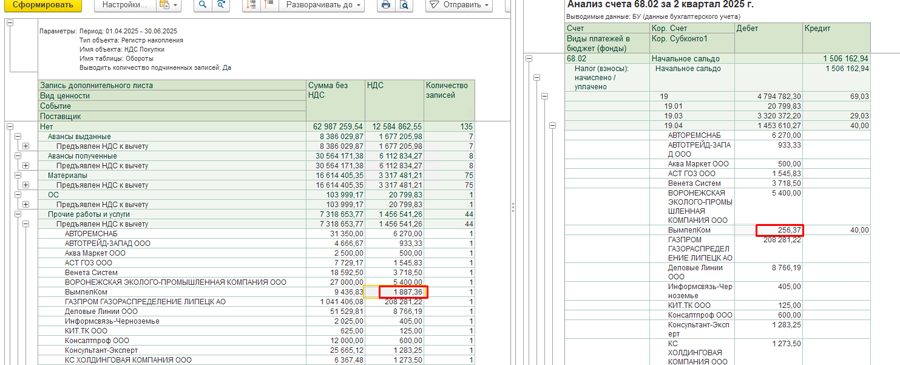Select Аква Маркет ООО in left report
The width and height of the screenshot is (900, 365).
[94, 253]
